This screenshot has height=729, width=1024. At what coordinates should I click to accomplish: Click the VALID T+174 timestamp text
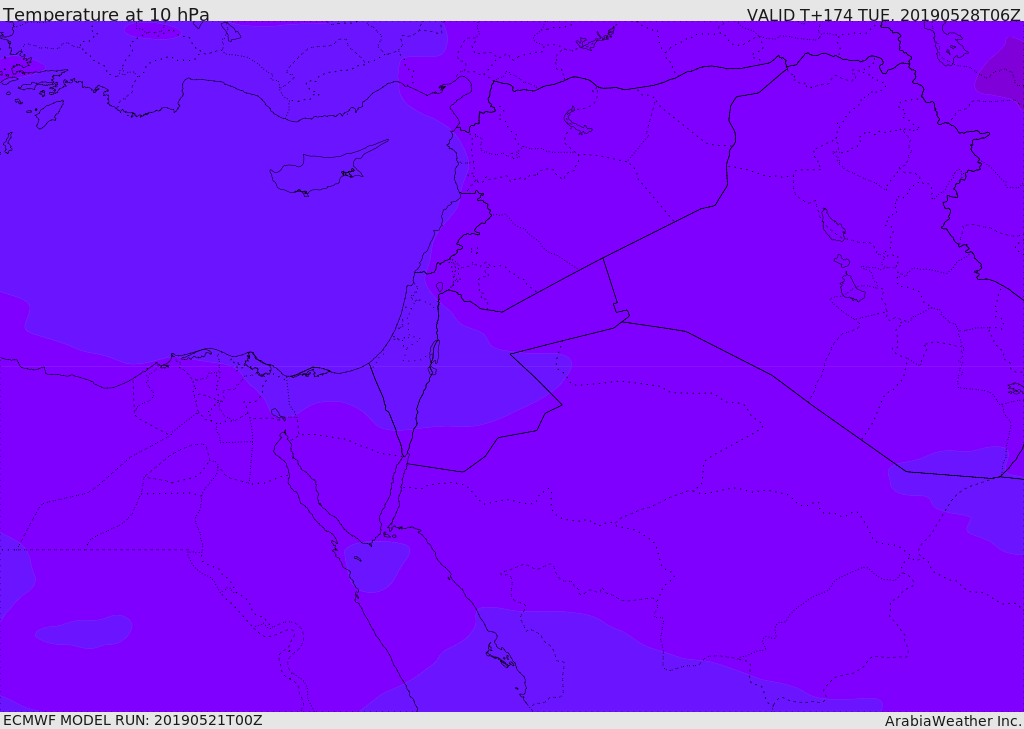click(x=883, y=15)
